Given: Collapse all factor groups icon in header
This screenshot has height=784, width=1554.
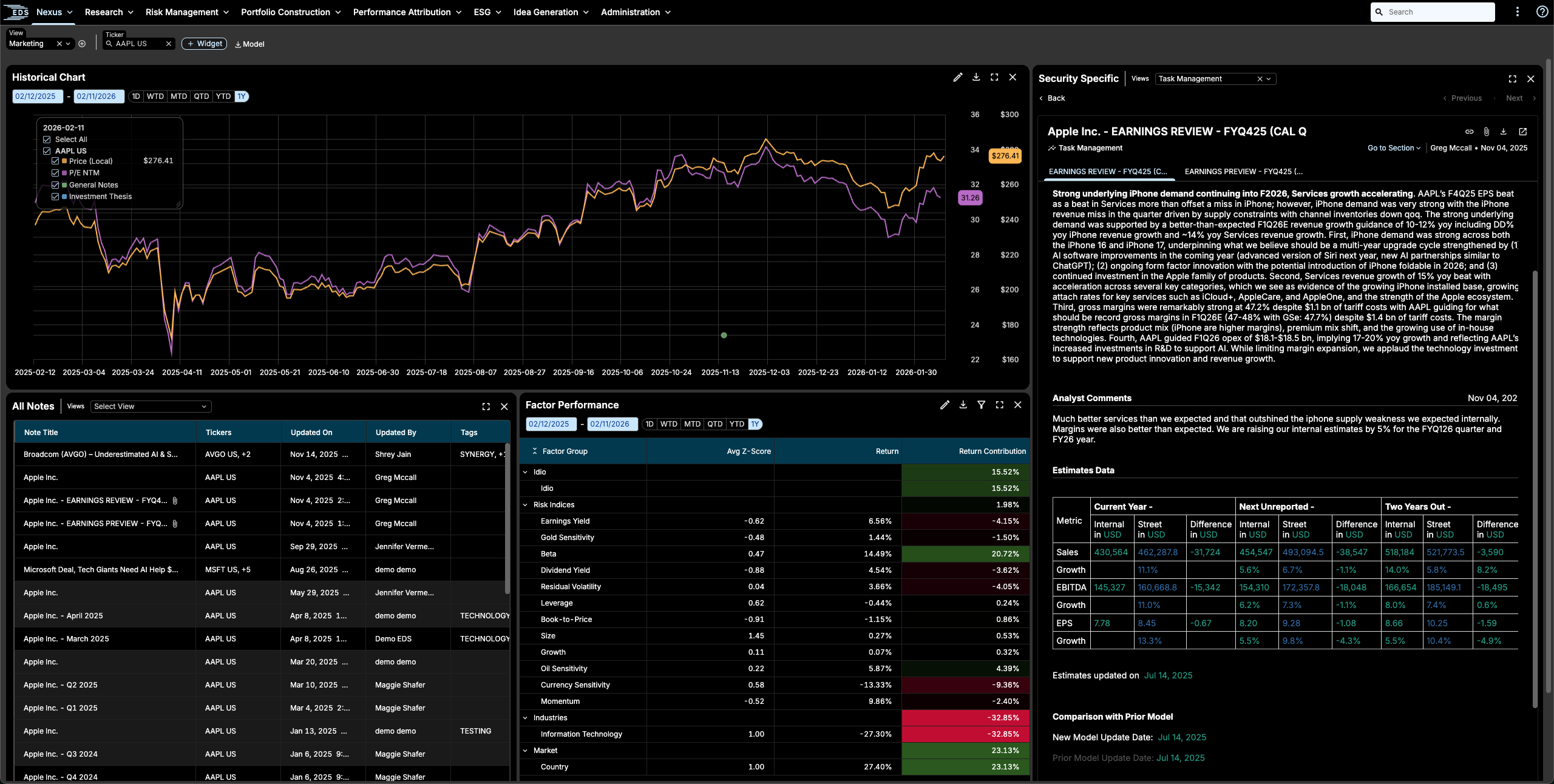Looking at the screenshot, I should tap(534, 451).
